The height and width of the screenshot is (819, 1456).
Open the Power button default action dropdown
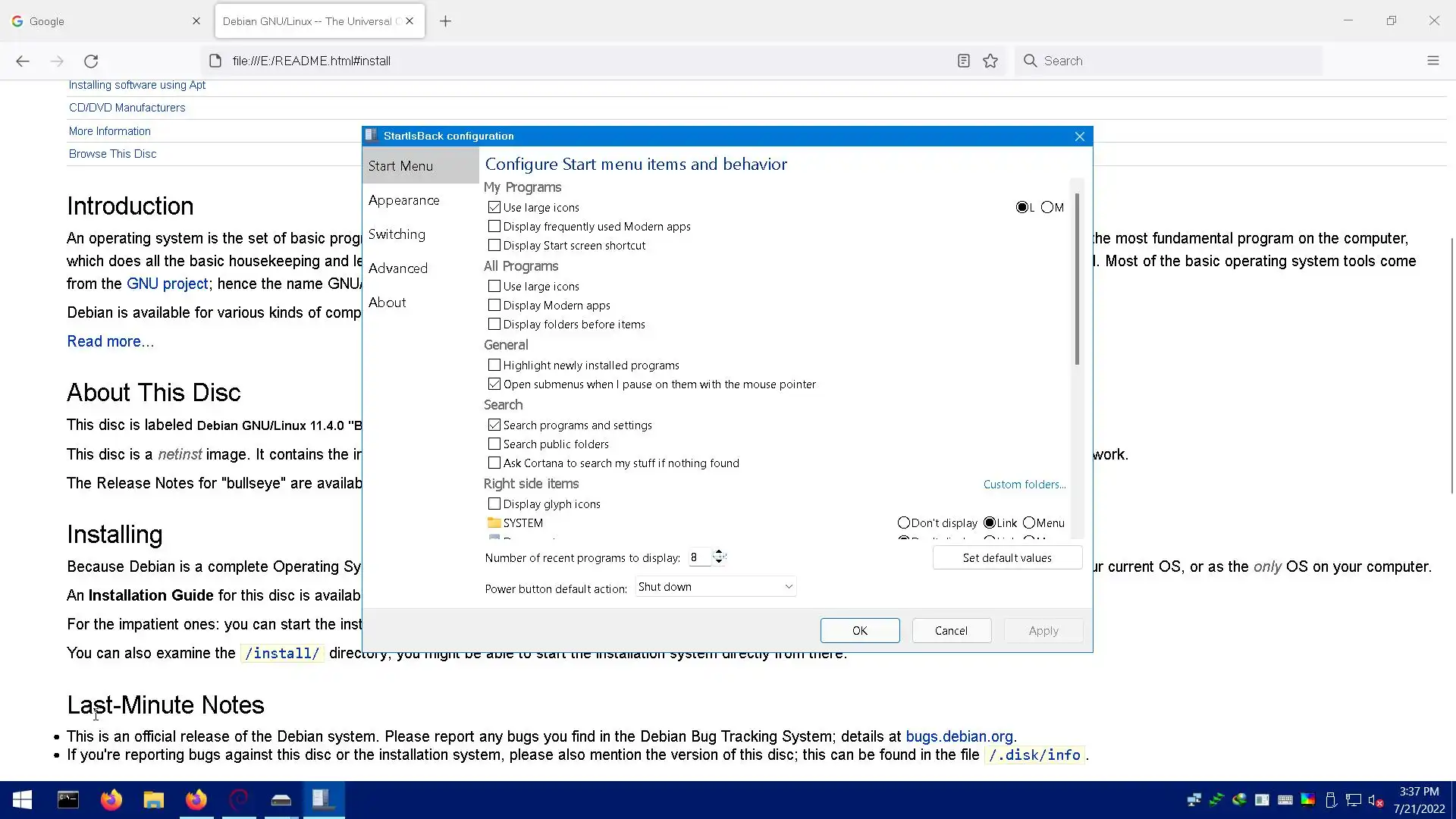coord(715,587)
